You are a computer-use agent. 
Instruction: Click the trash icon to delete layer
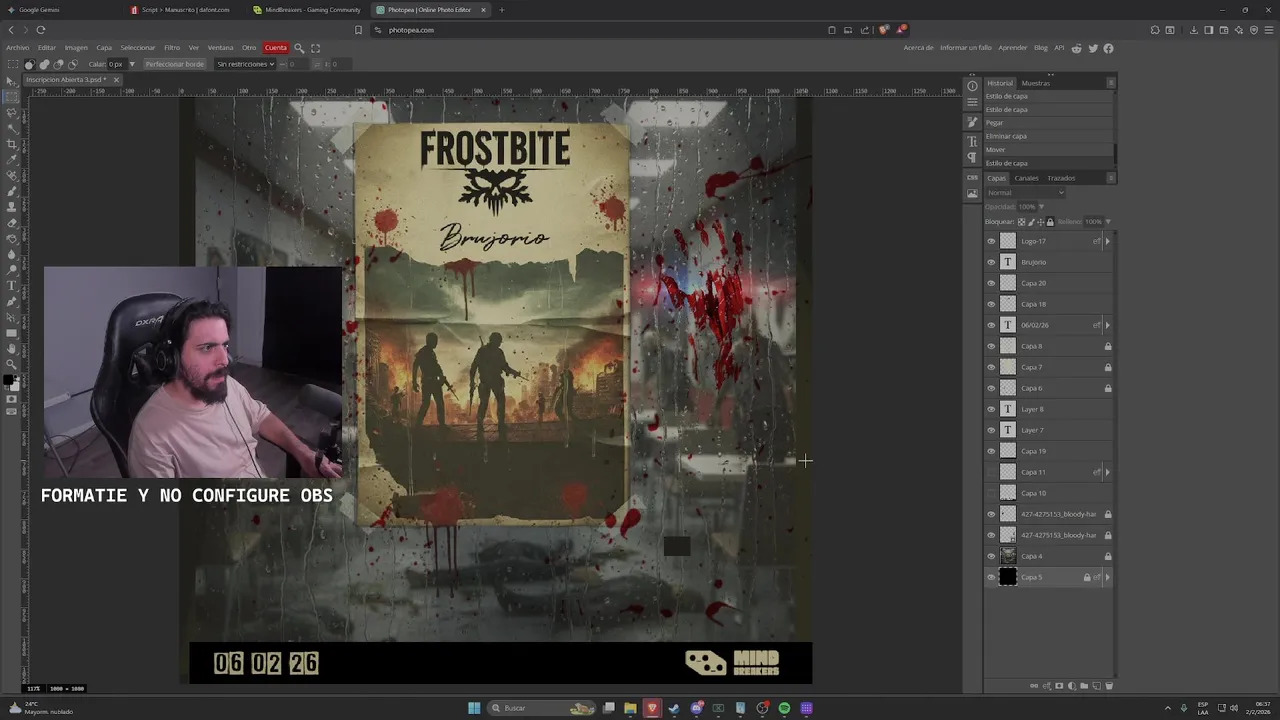1109,686
